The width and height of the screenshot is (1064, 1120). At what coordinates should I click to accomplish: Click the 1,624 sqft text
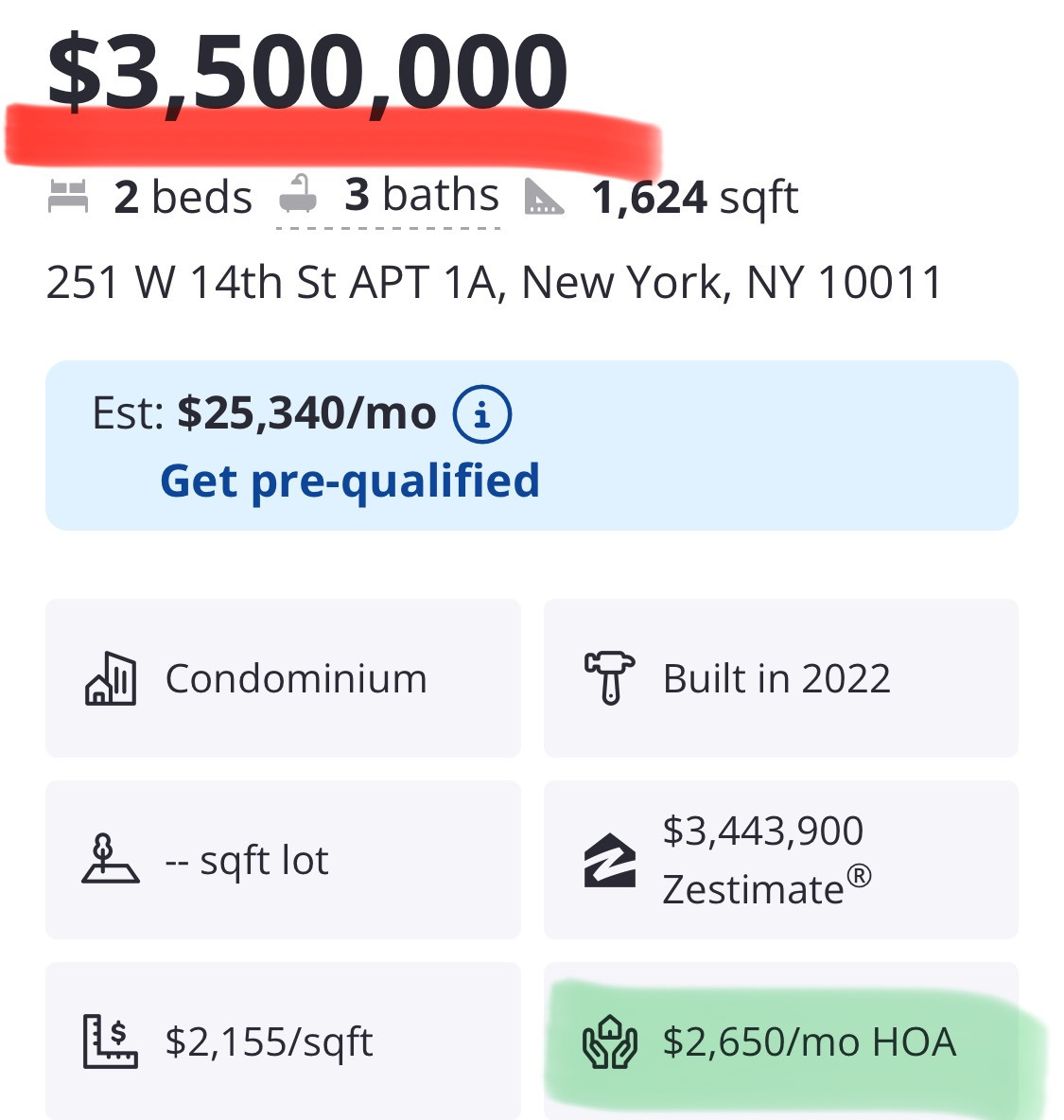[694, 198]
